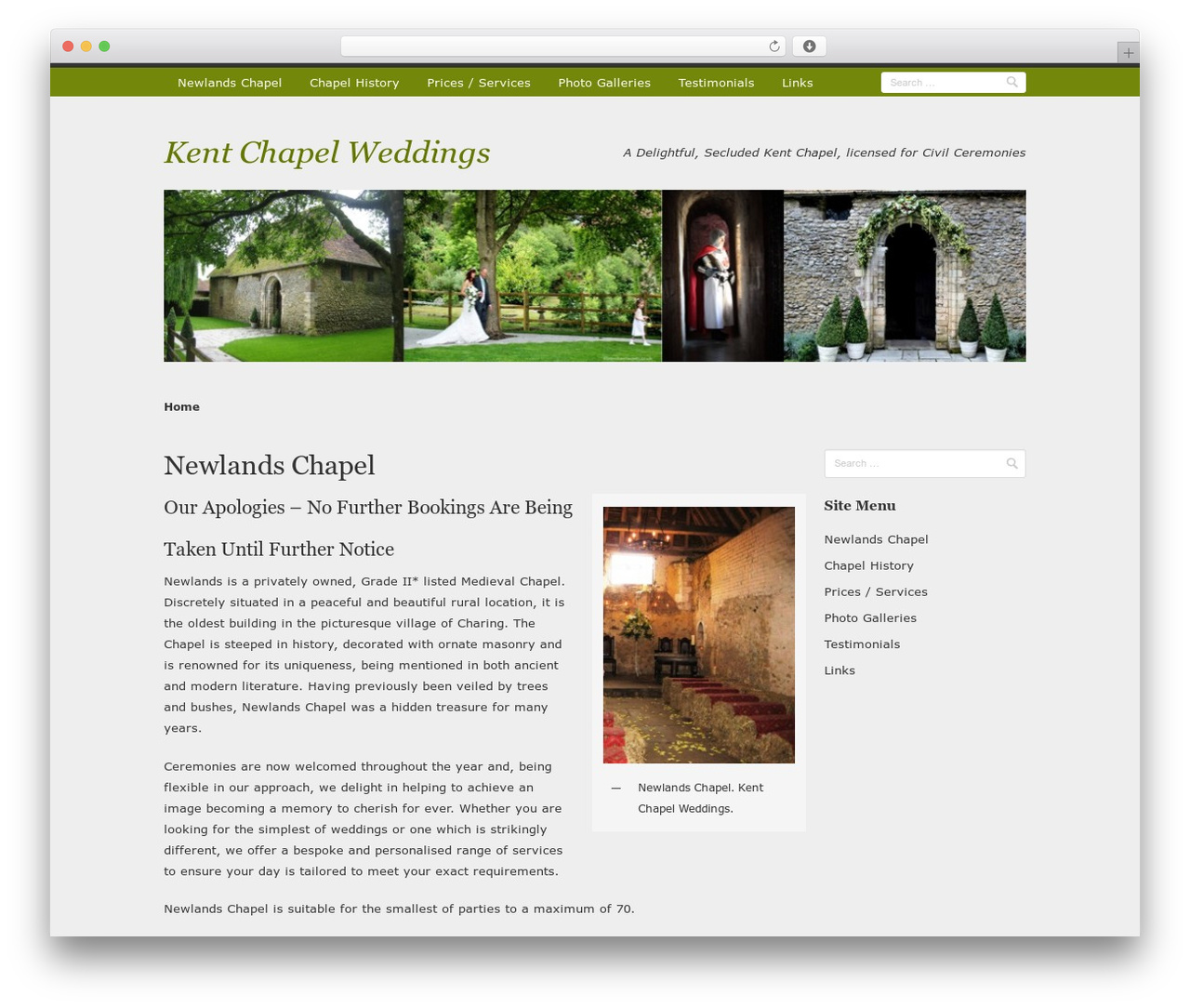
Task: Click the magnifier icon in top navigation search
Action: [1012, 83]
